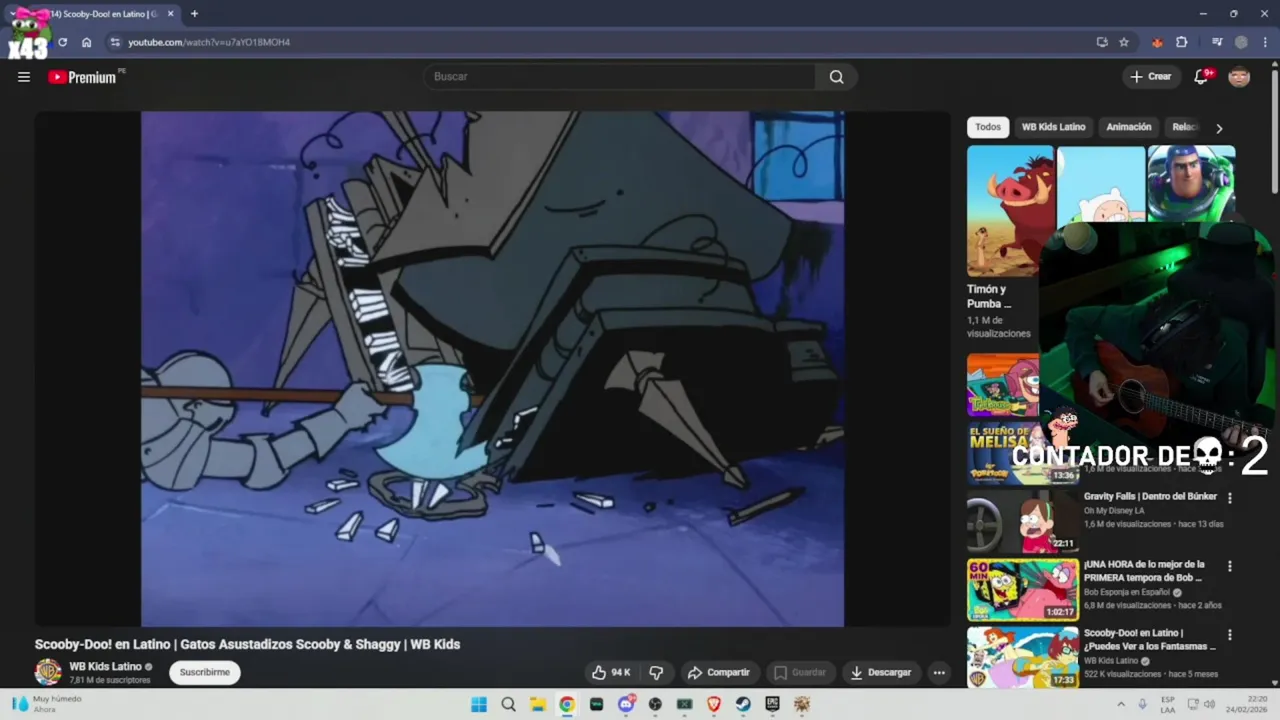
Task: Open Steam from the taskbar
Action: 743,704
